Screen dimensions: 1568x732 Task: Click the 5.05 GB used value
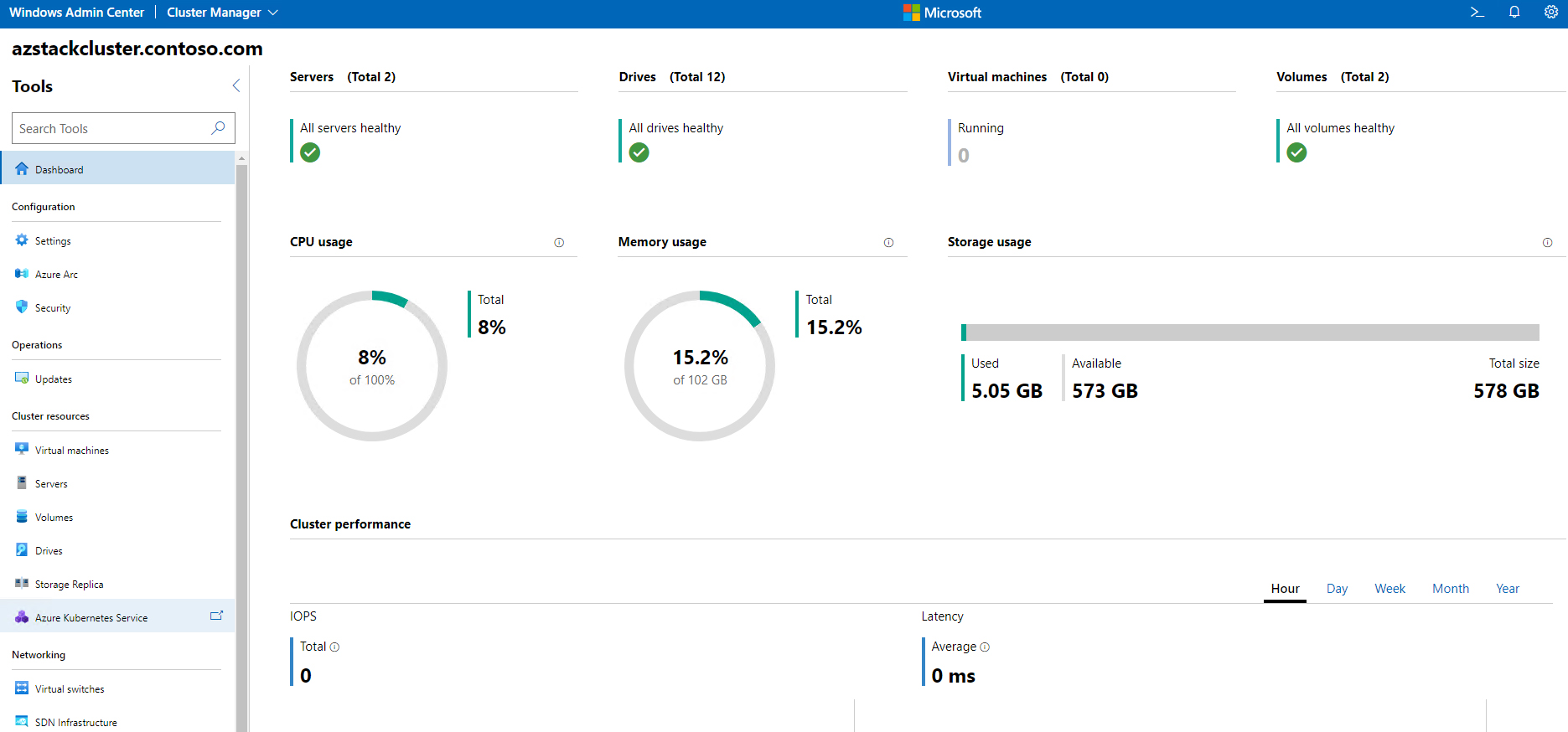click(x=1007, y=391)
